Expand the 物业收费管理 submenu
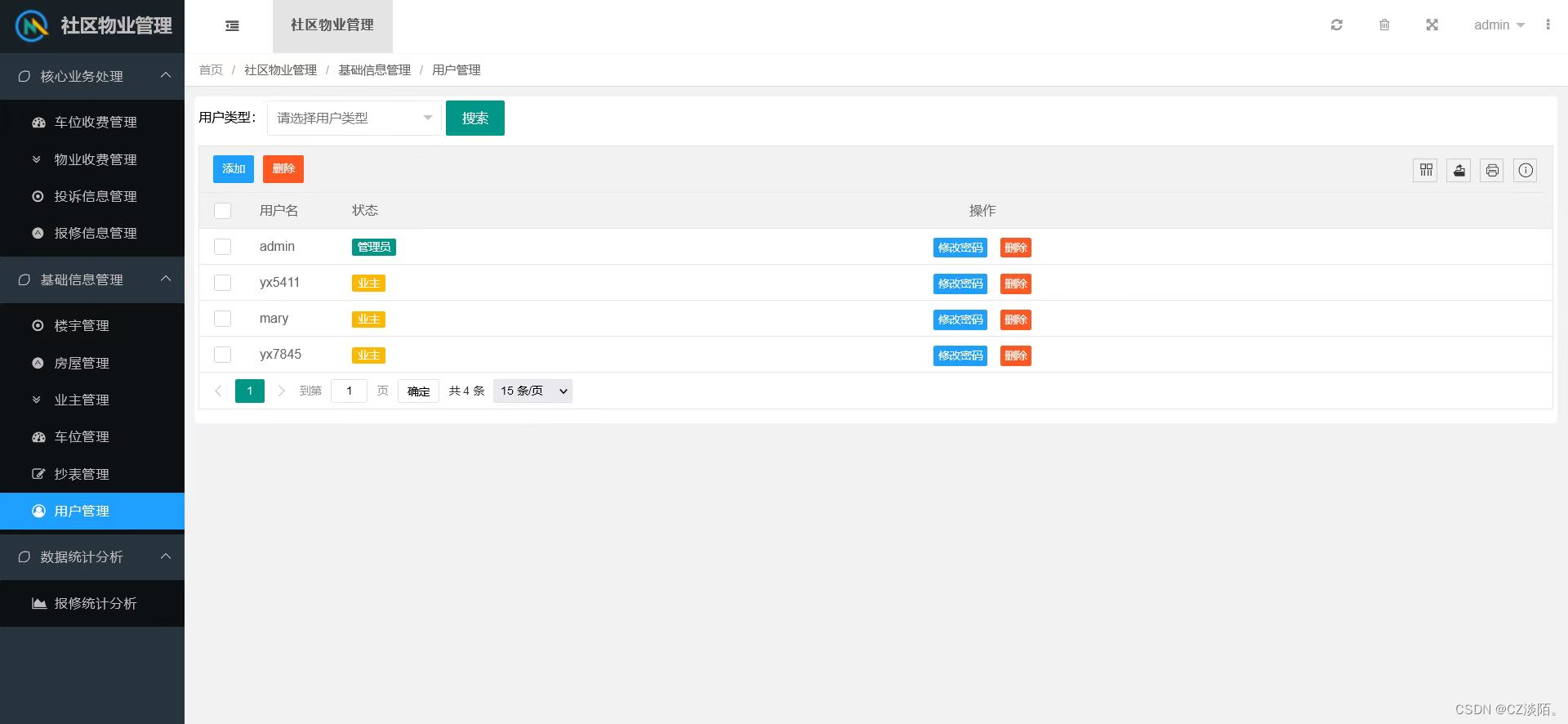 92,159
